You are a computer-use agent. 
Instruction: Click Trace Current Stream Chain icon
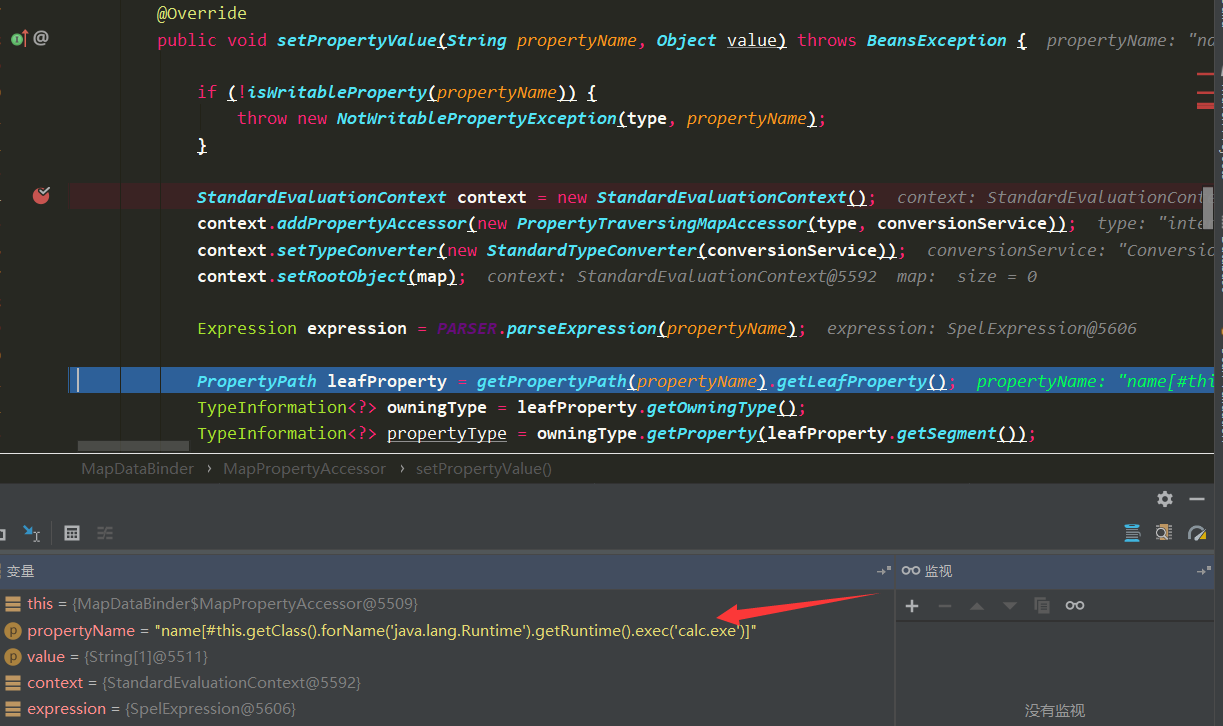[x=105, y=533]
